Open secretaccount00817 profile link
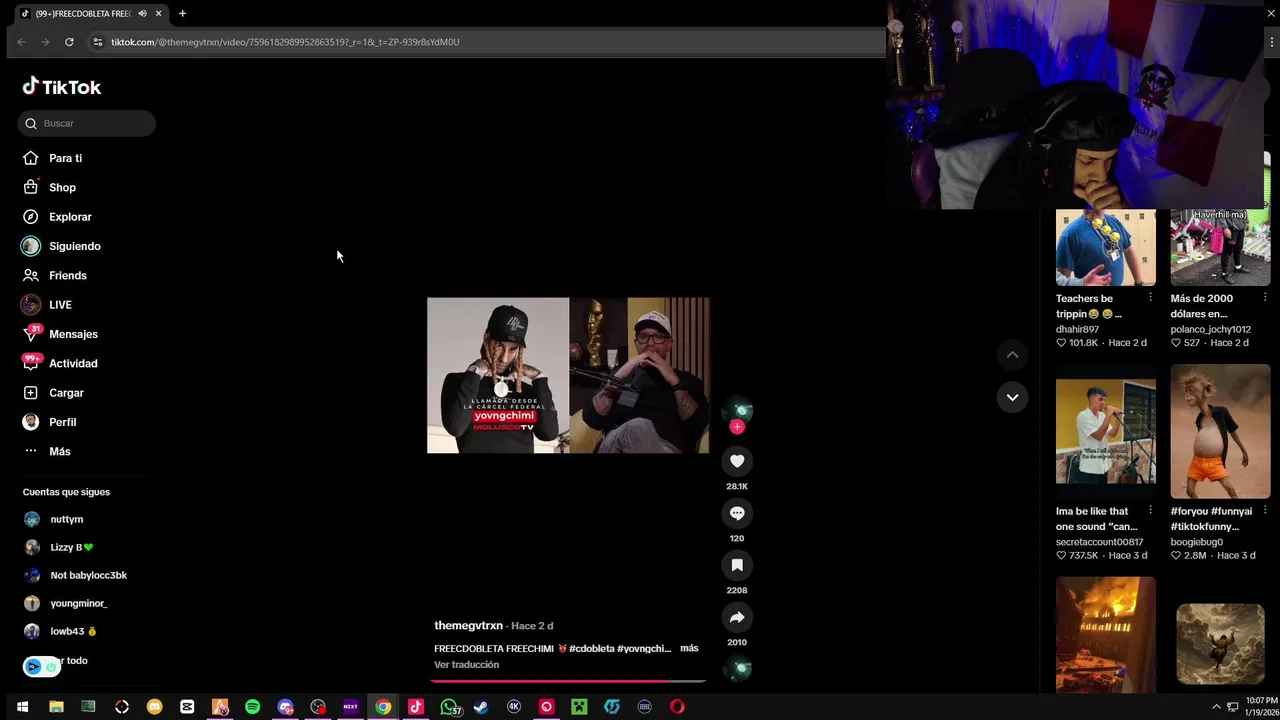The height and width of the screenshot is (720, 1280). pyautogui.click(x=1099, y=542)
